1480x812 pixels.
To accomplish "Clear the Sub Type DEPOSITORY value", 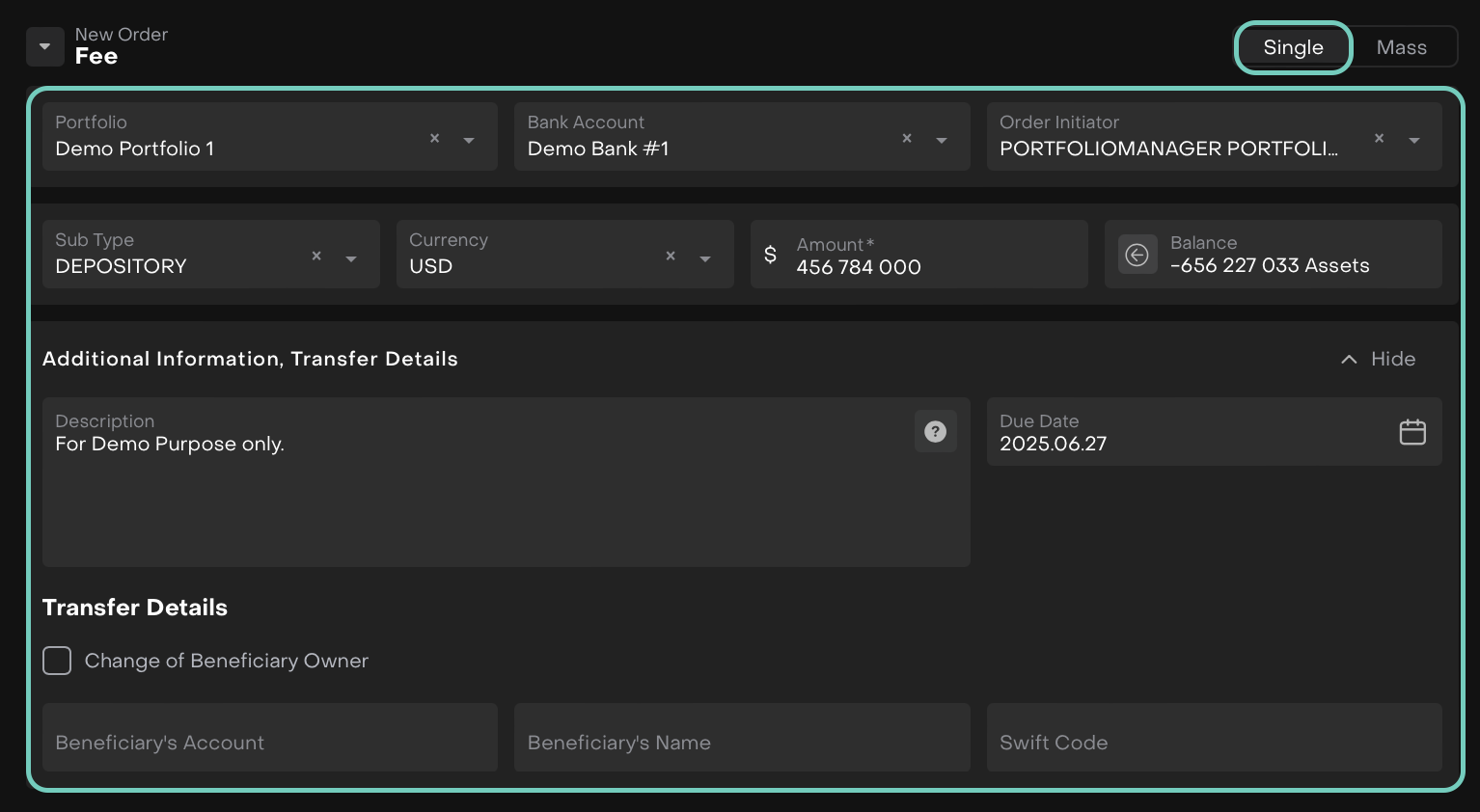I will 316,257.
